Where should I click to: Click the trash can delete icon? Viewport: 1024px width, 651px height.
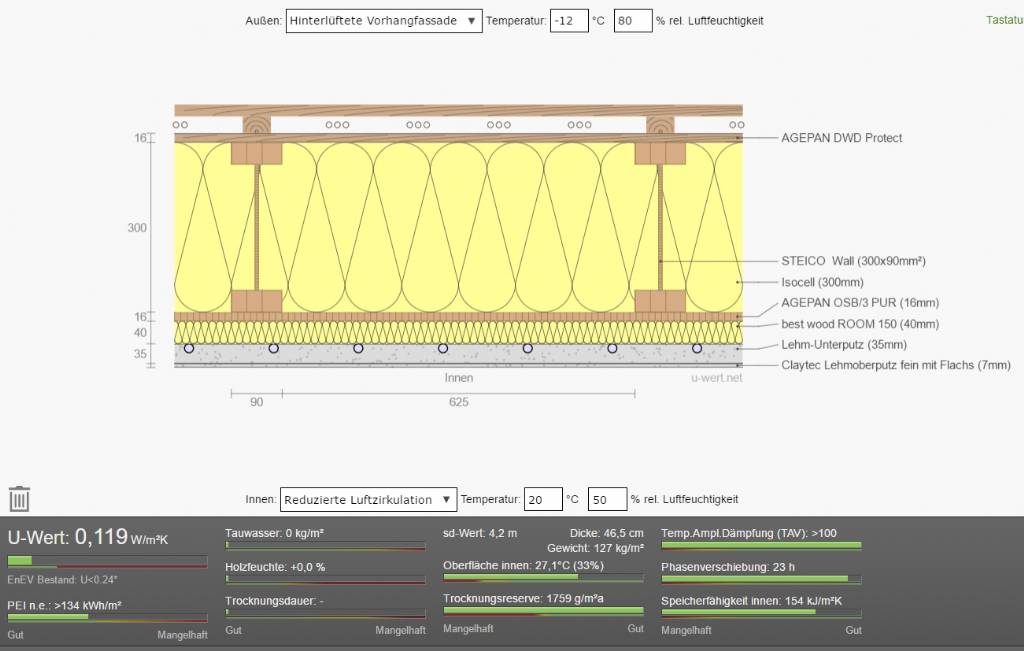tap(19, 499)
